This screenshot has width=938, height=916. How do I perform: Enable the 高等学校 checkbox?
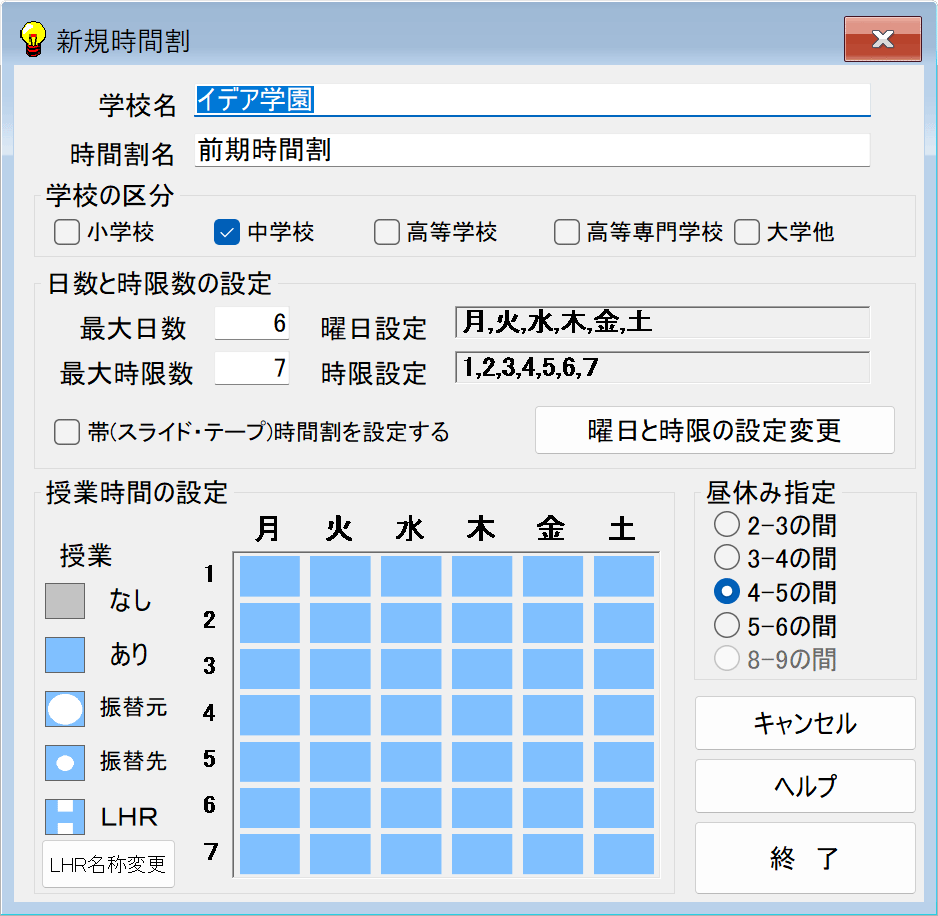click(x=386, y=232)
